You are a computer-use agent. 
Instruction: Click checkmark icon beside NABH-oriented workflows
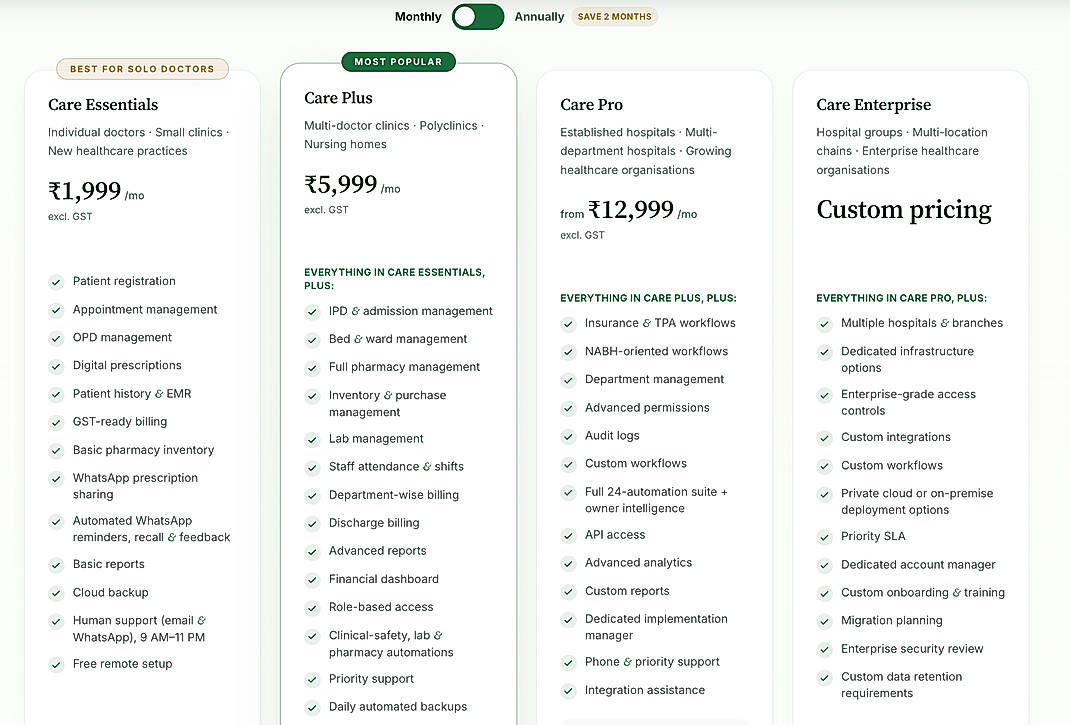click(568, 352)
